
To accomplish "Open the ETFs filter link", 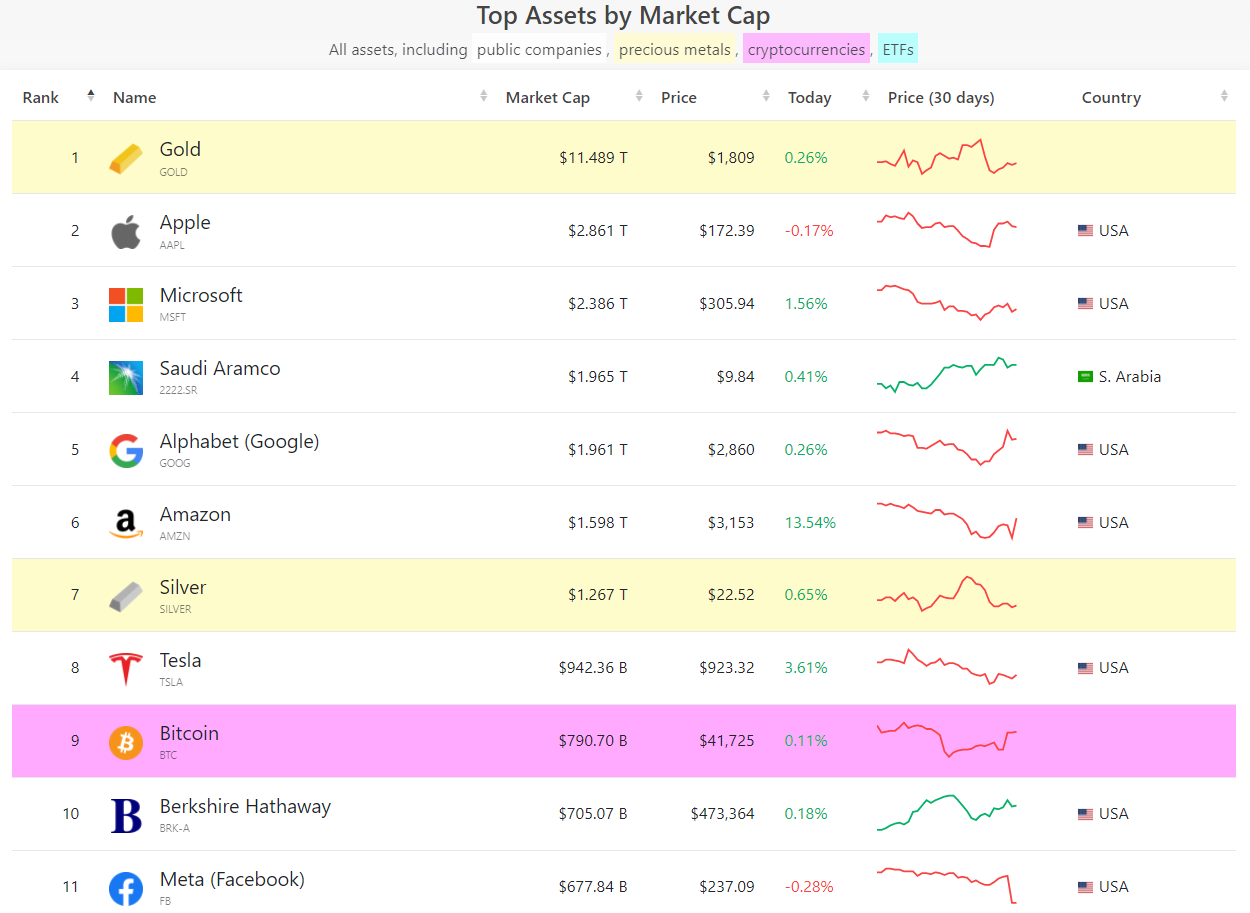I will (x=898, y=49).
